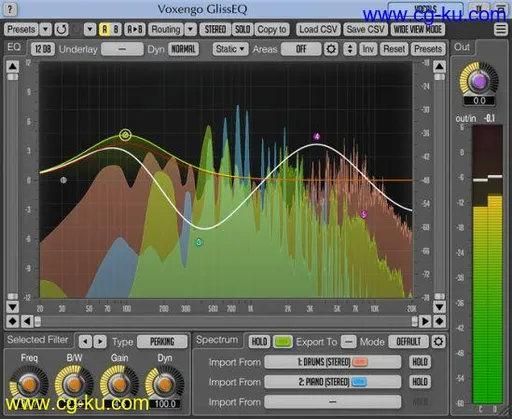The height and width of the screenshot is (419, 512).
Task: Toggle HOLD for Piano import
Action: click(420, 382)
